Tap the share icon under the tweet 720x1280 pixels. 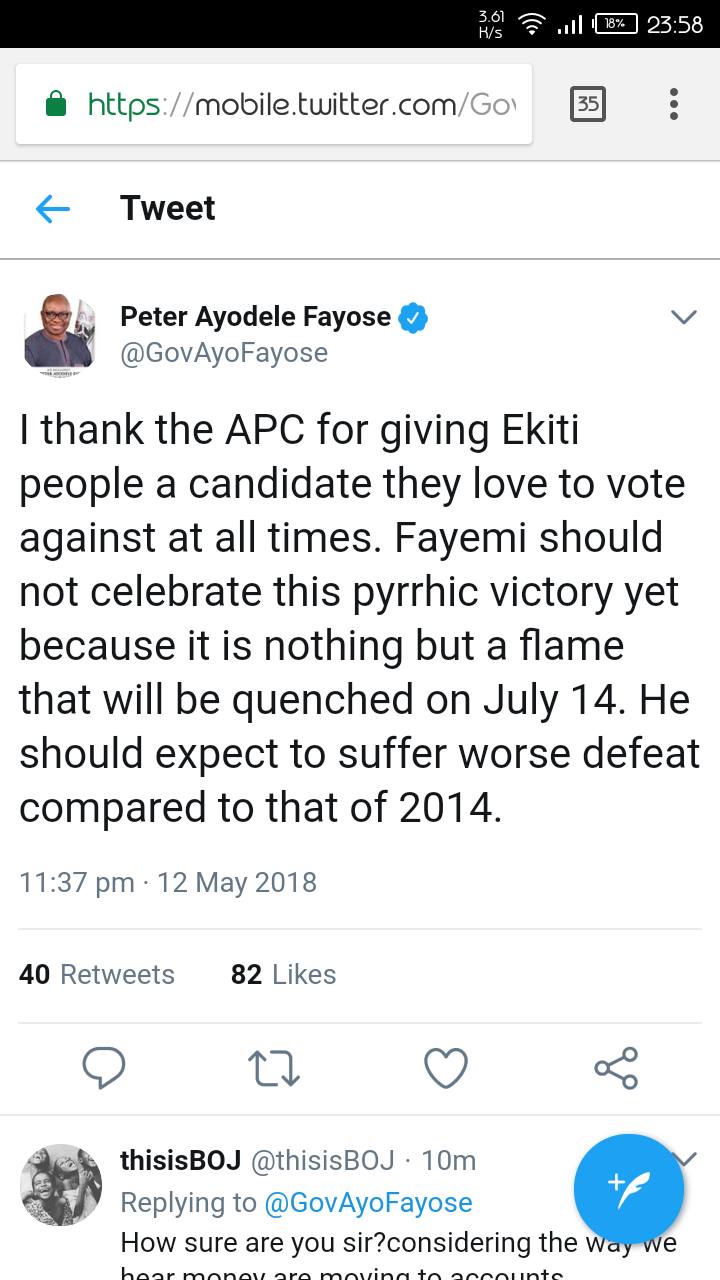point(616,1068)
